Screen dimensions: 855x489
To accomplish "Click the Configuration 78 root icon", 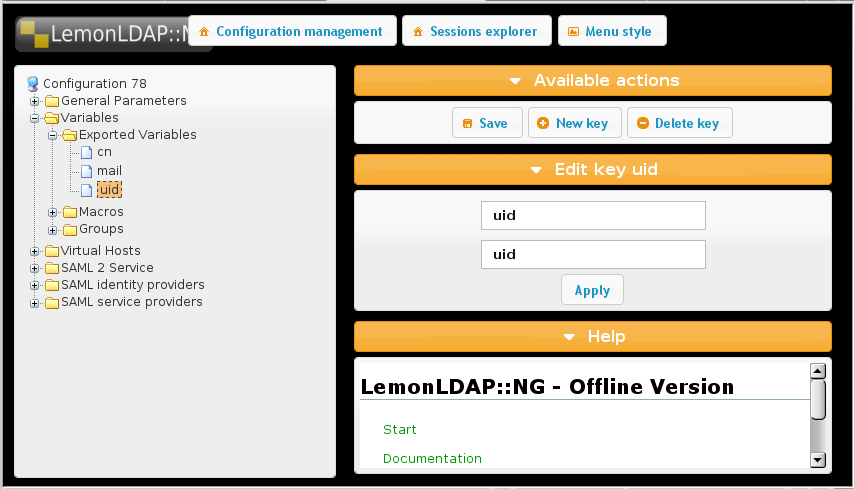I will [x=33, y=83].
